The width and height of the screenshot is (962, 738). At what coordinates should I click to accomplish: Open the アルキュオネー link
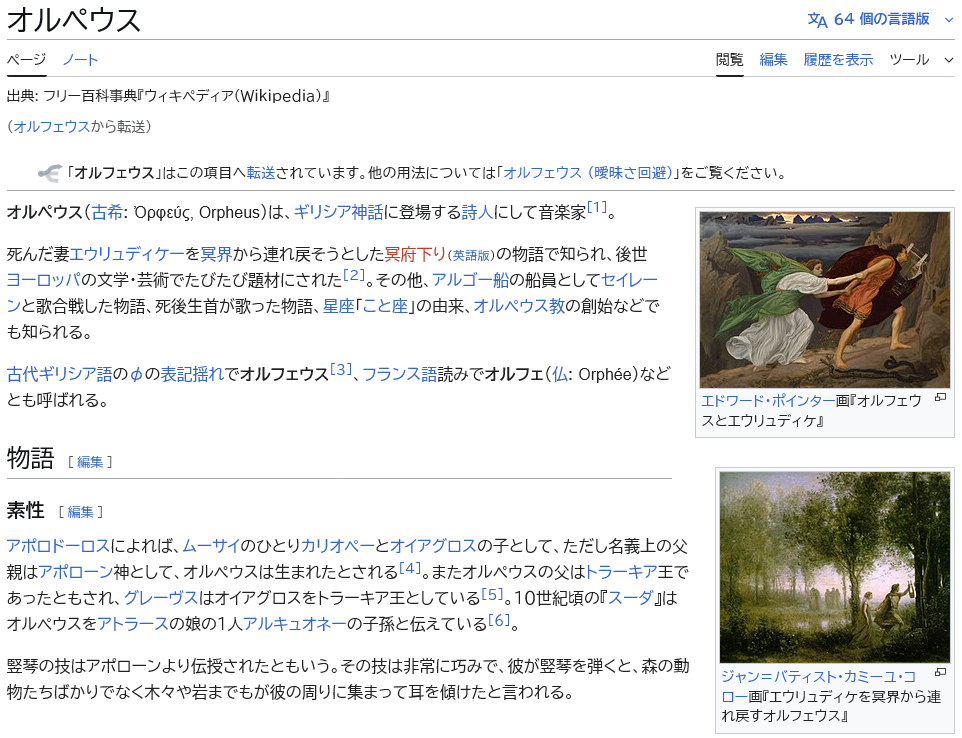coord(294,623)
